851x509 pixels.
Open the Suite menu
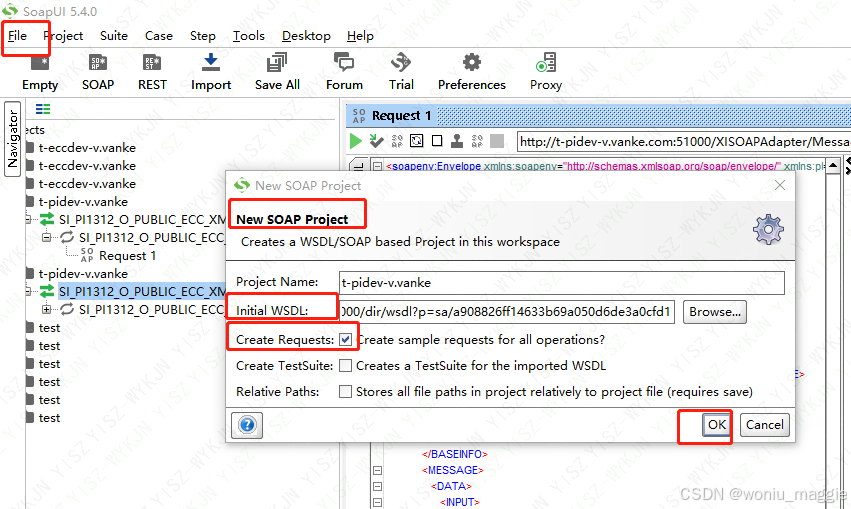pos(114,36)
